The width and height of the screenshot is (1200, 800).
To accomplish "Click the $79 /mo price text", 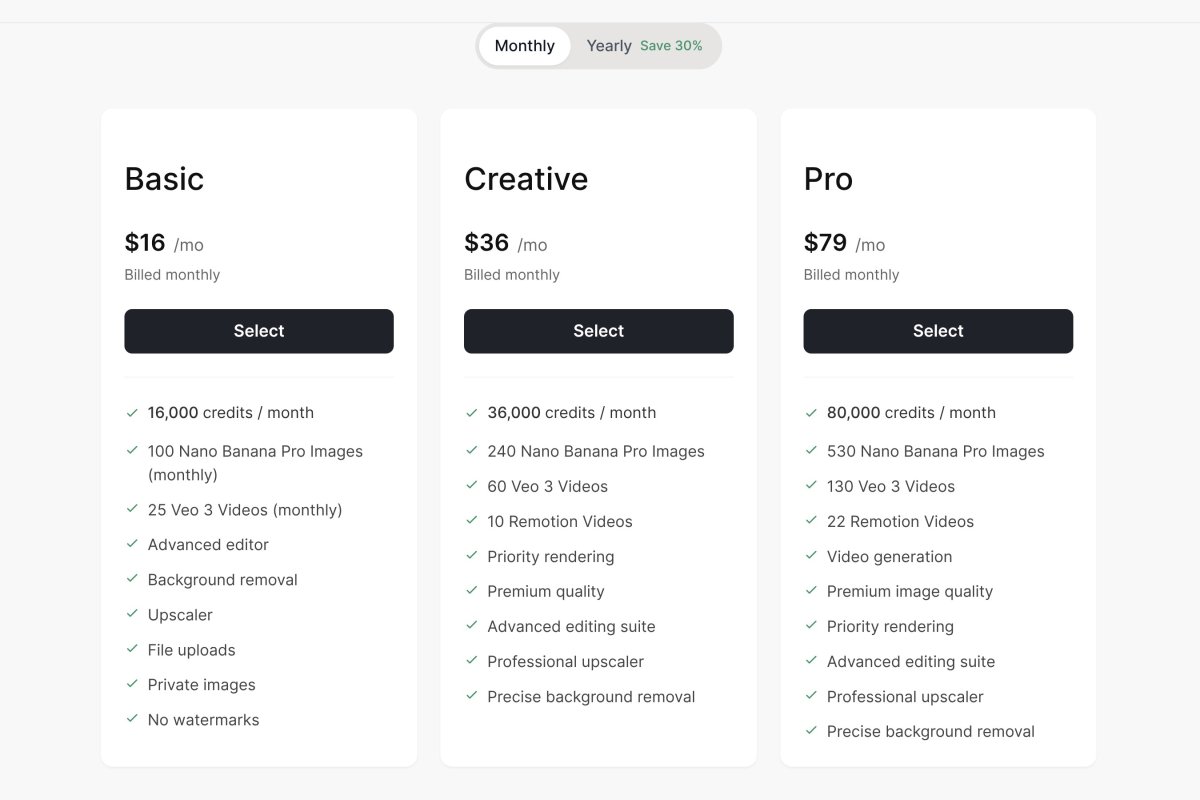I will point(844,243).
